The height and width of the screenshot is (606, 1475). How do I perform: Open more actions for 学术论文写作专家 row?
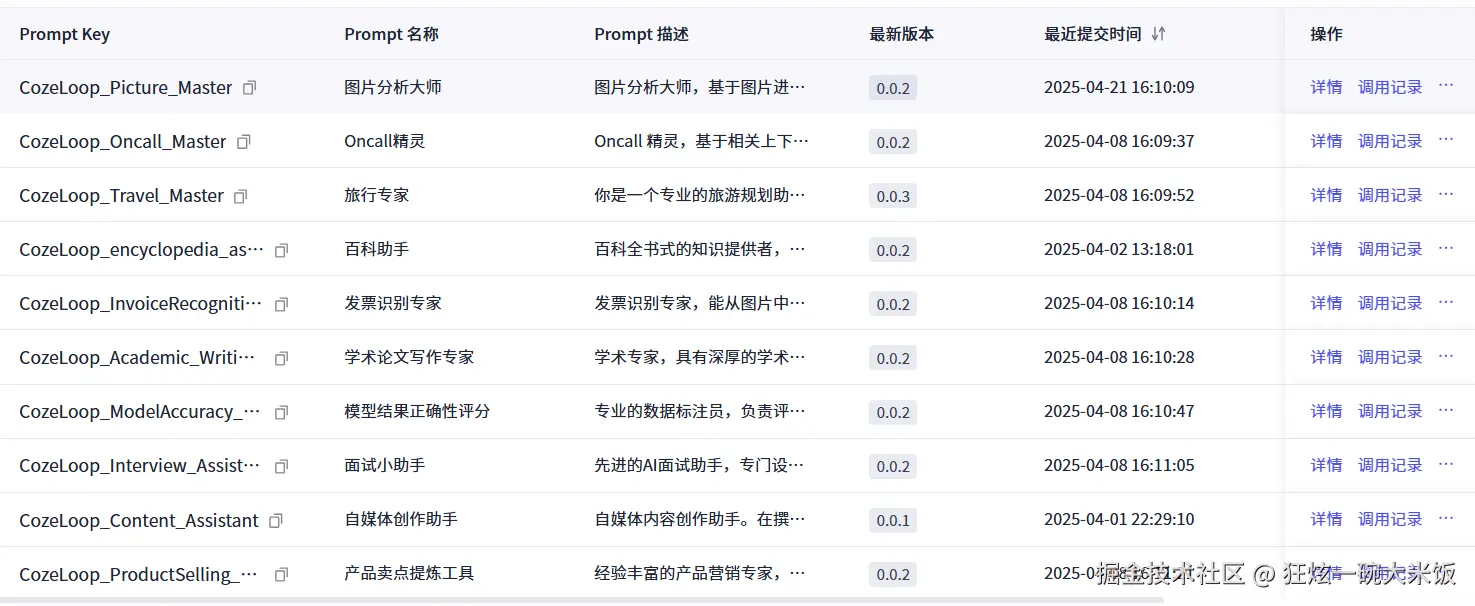coord(1446,356)
